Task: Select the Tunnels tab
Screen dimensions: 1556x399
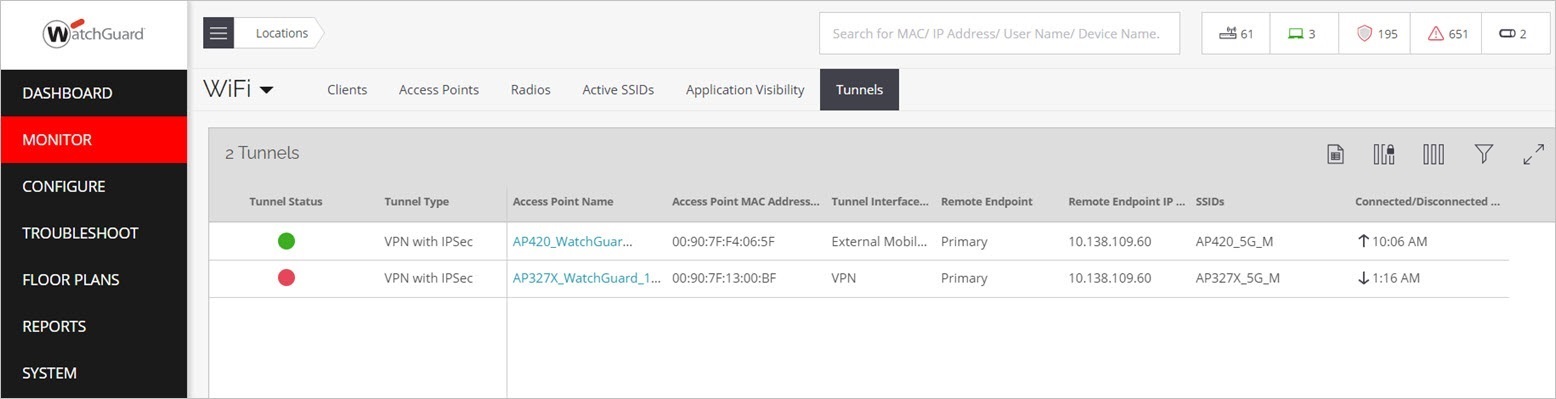Action: pos(859,89)
